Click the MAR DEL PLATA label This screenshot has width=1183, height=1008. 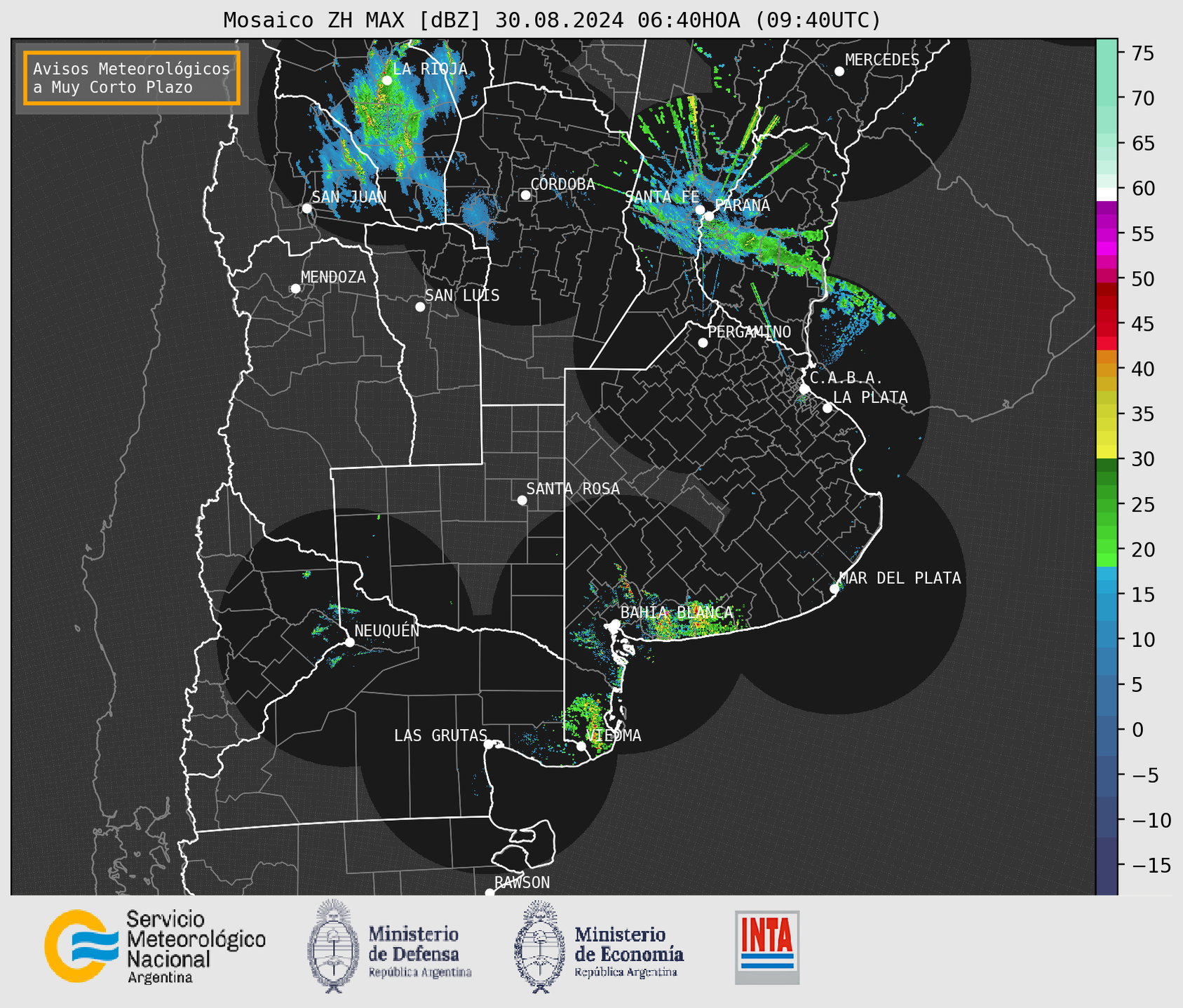coord(900,578)
